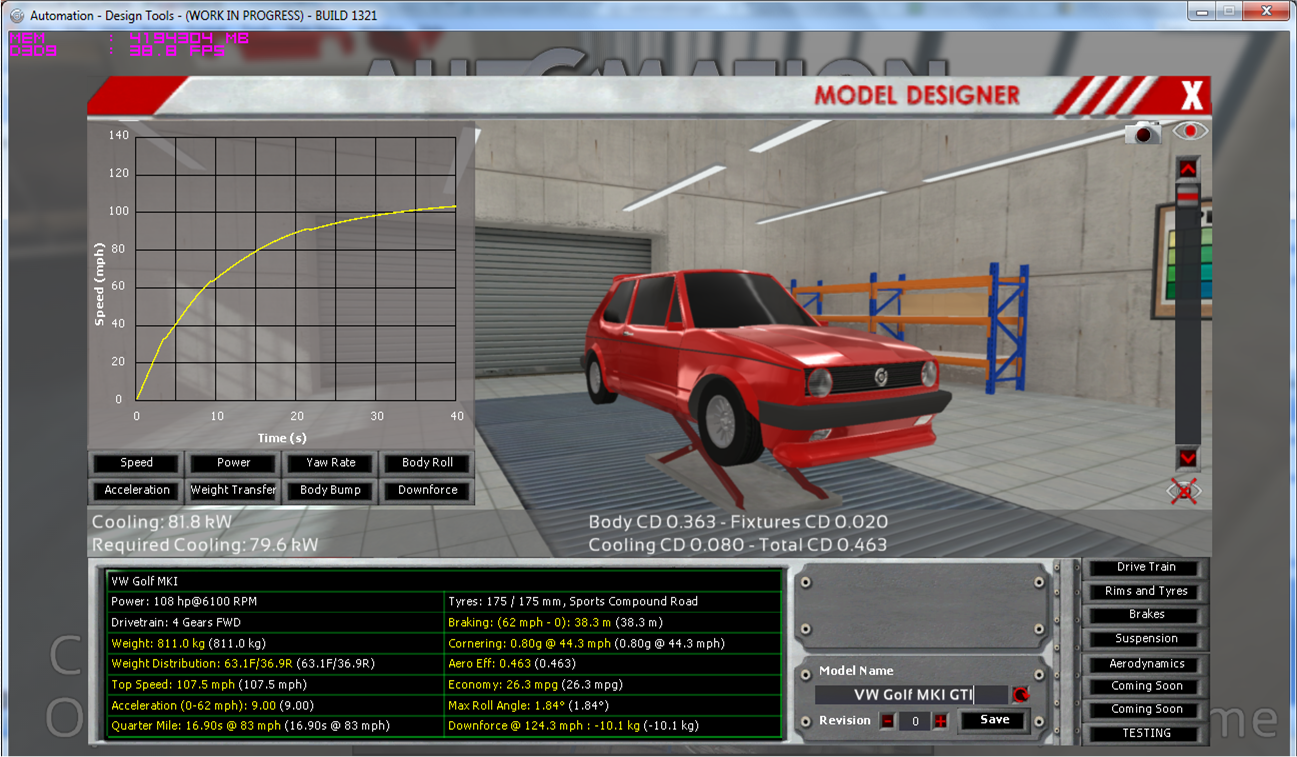1297x757 pixels.
Task: Select the Weight Transfer graph
Action: (234, 490)
